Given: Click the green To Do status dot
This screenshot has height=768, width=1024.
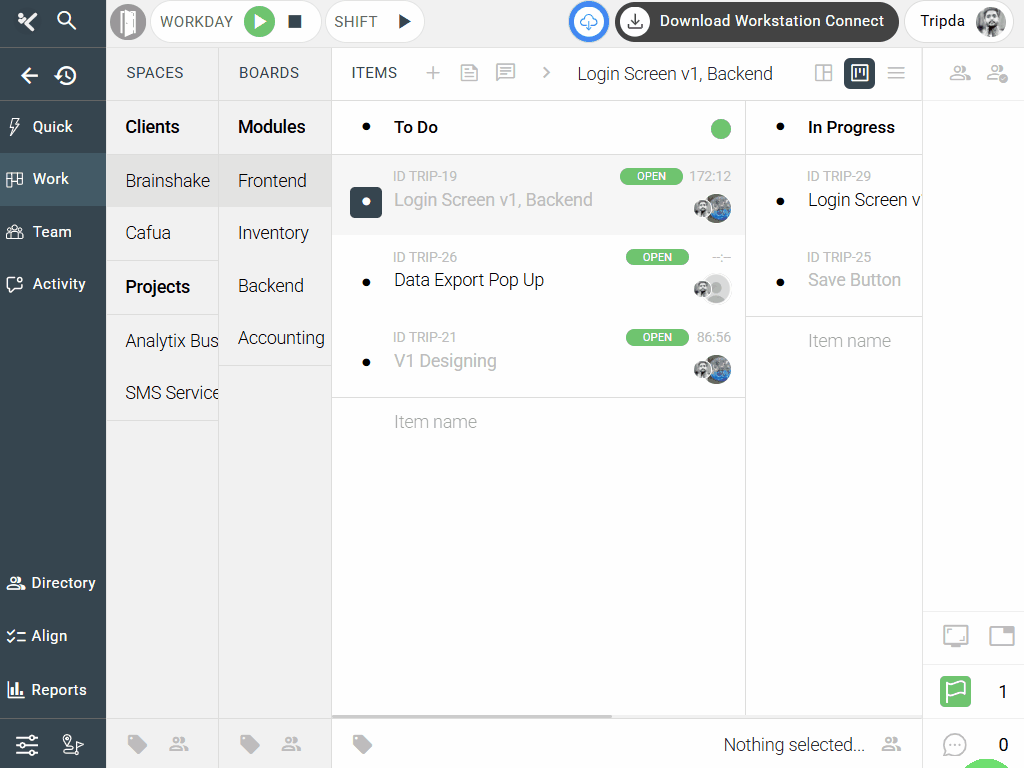Looking at the screenshot, I should pos(720,128).
